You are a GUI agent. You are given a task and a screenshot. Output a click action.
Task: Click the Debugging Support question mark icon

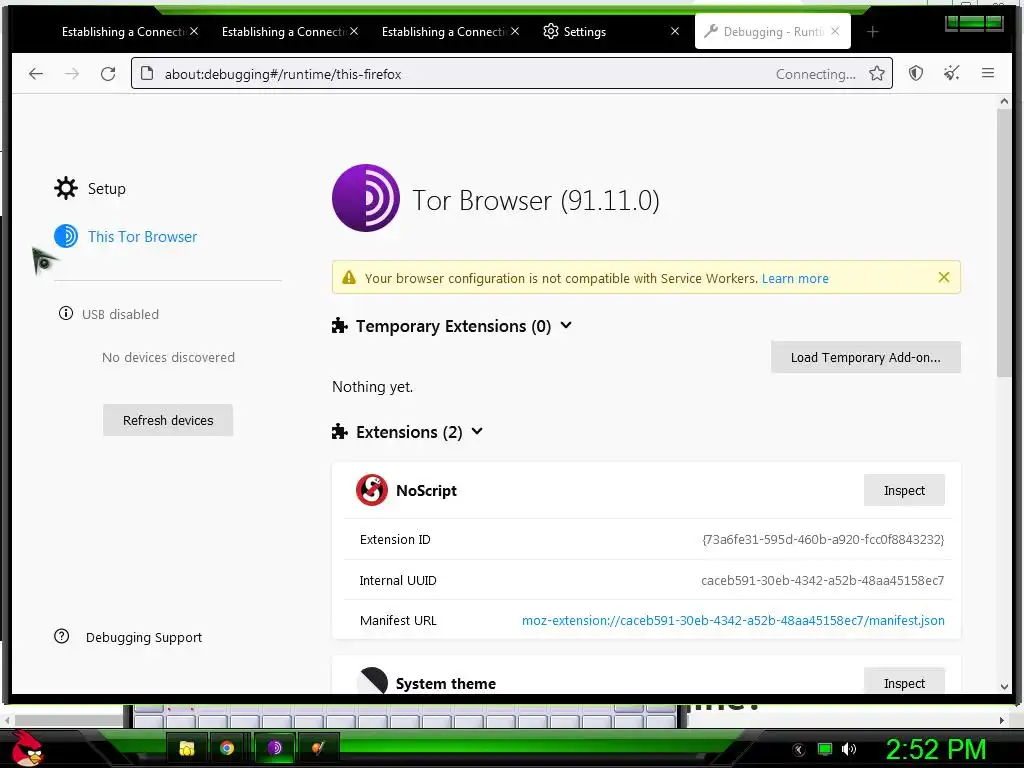pos(61,636)
